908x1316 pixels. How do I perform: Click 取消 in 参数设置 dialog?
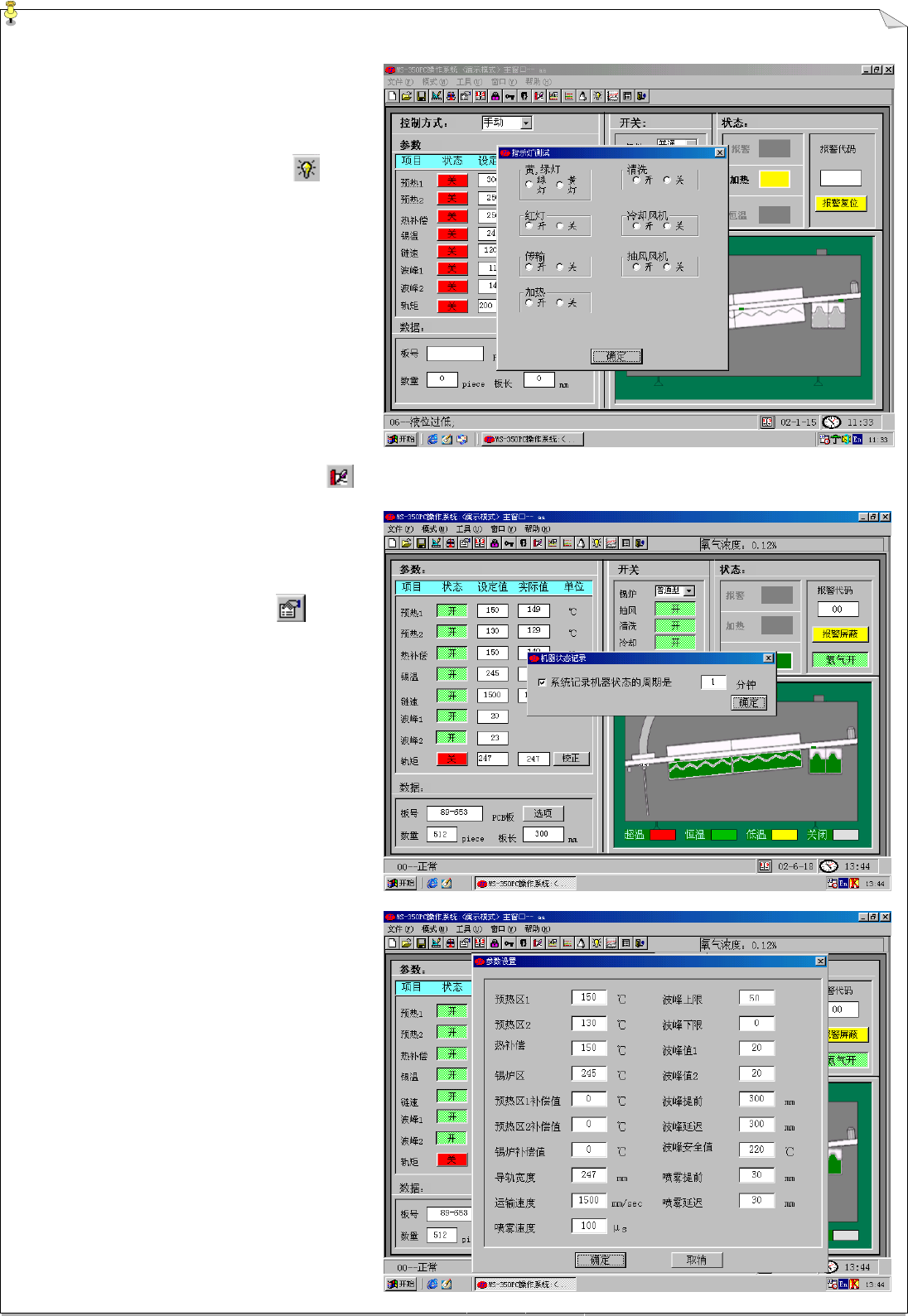tap(697, 1260)
